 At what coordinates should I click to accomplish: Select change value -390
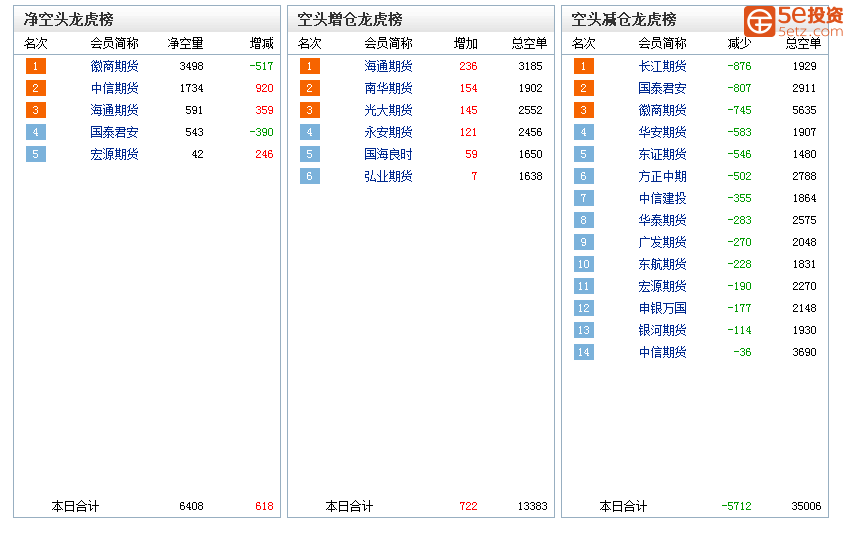click(x=262, y=132)
